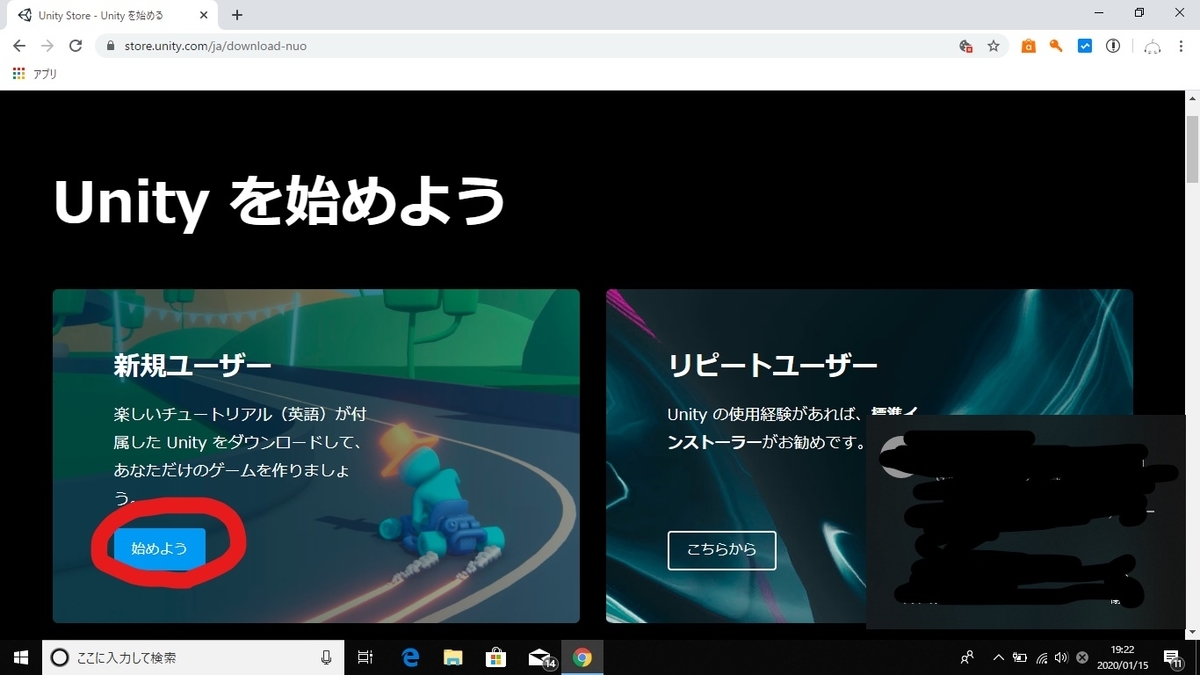Close the Unity Store tab
Image resolution: width=1200 pixels, height=675 pixels.
click(205, 15)
